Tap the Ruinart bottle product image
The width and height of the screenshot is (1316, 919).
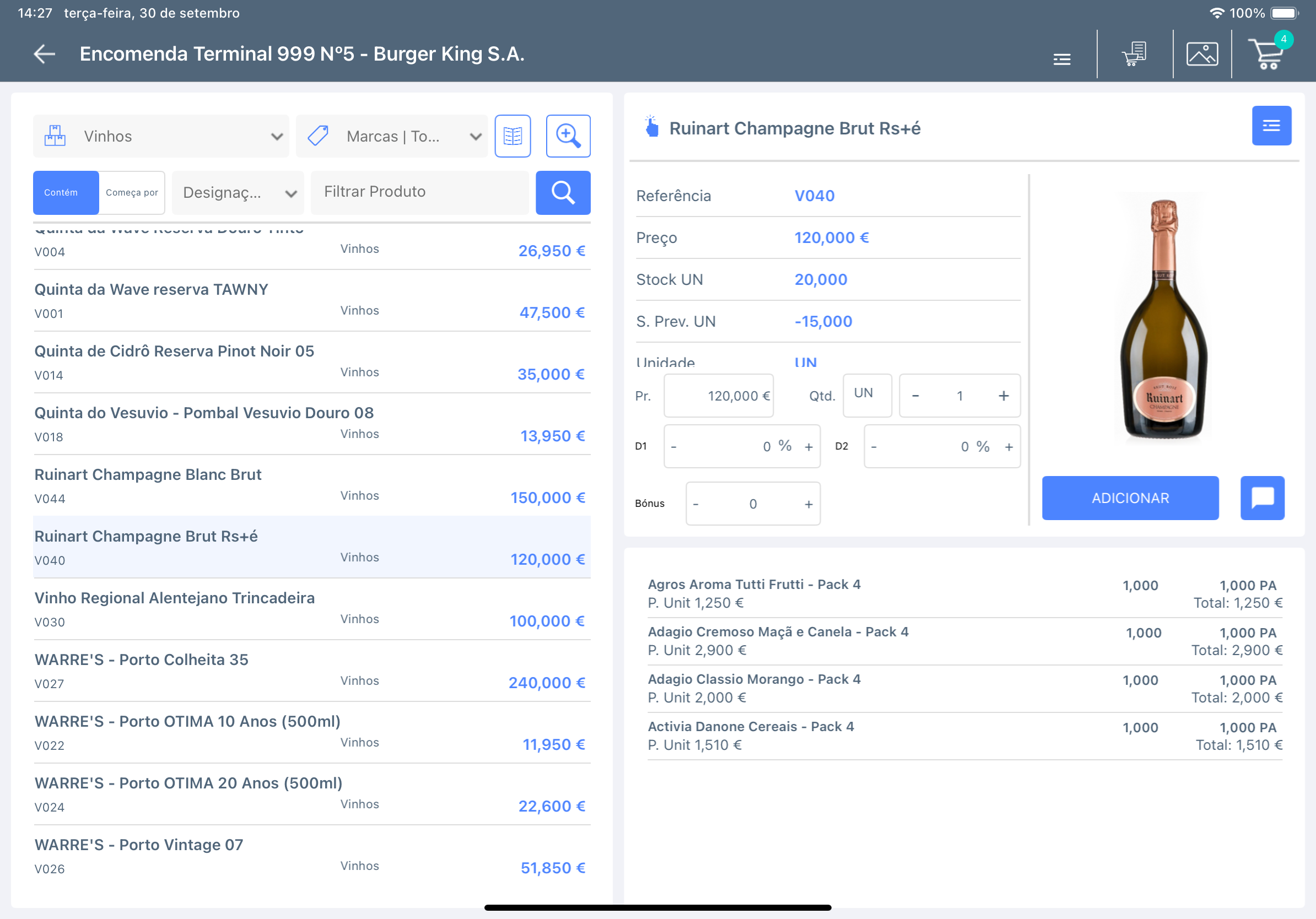pyautogui.click(x=1163, y=318)
